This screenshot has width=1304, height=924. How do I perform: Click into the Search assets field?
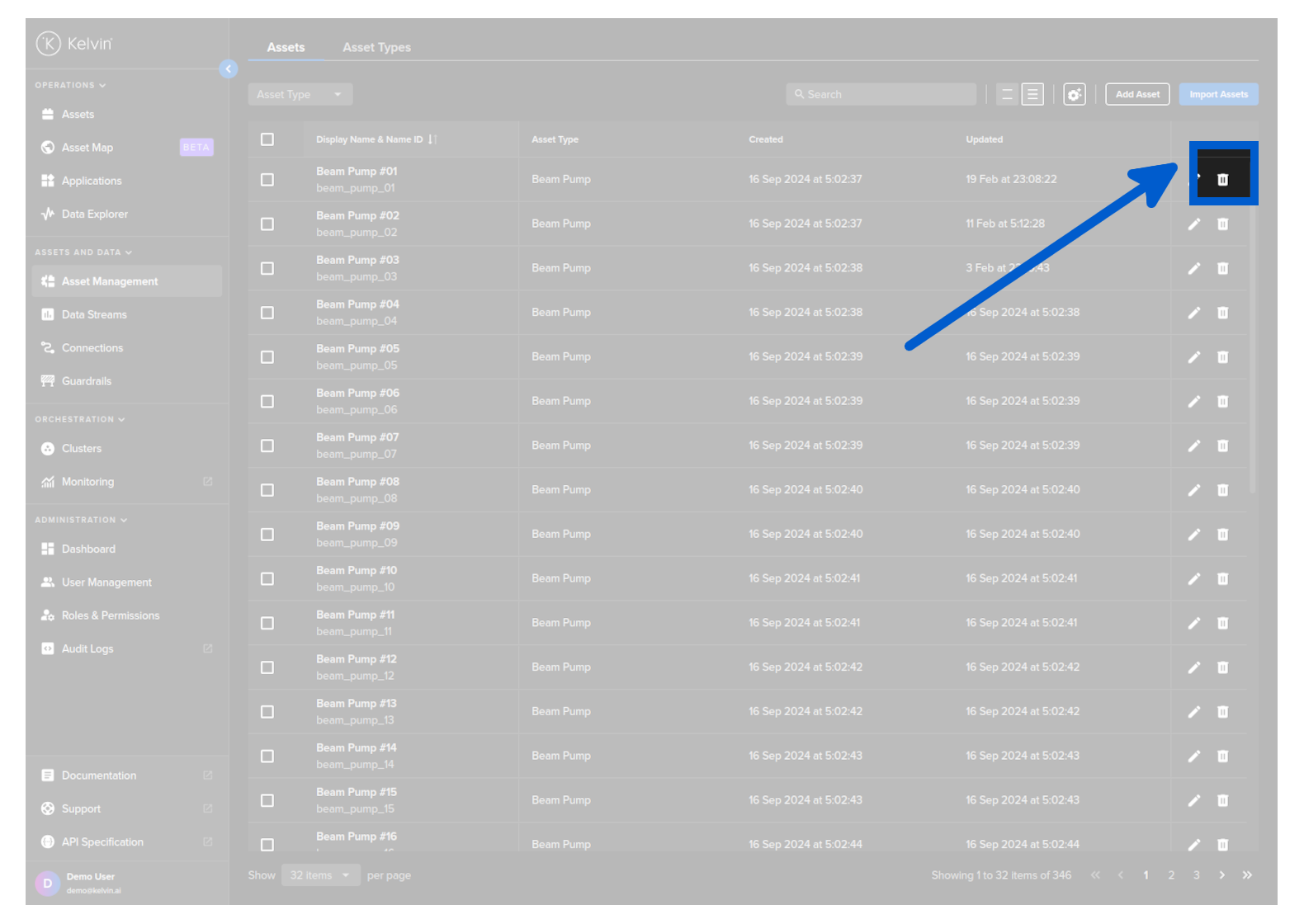(x=881, y=95)
